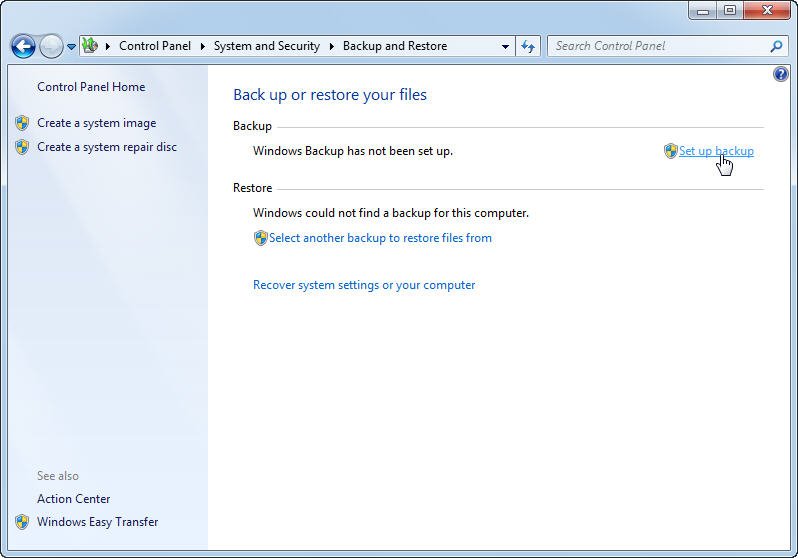
Task: Select another backup to restore files from
Action: click(x=380, y=238)
